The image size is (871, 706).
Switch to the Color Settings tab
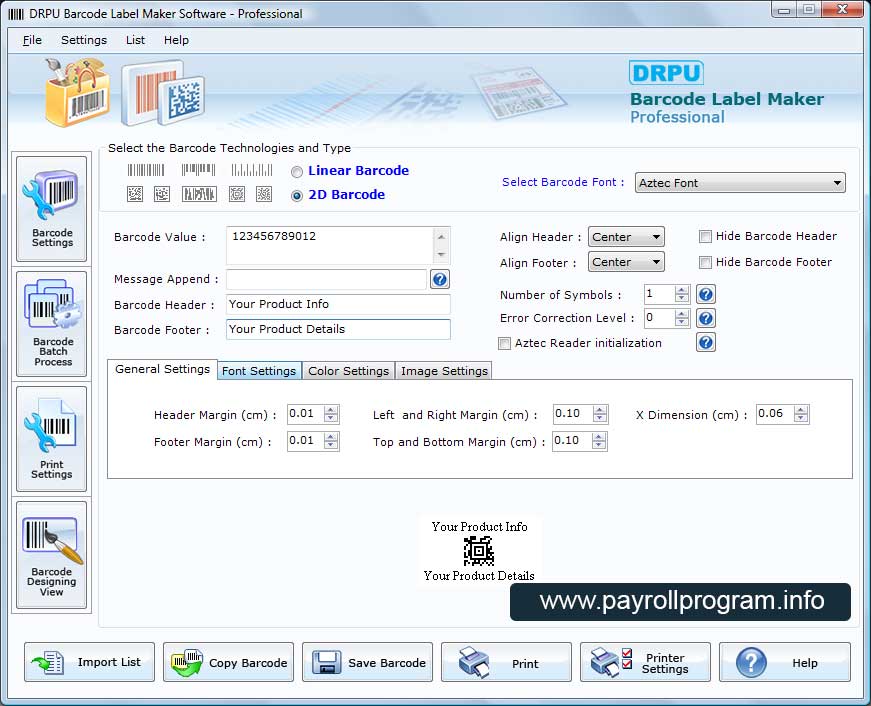(x=349, y=370)
